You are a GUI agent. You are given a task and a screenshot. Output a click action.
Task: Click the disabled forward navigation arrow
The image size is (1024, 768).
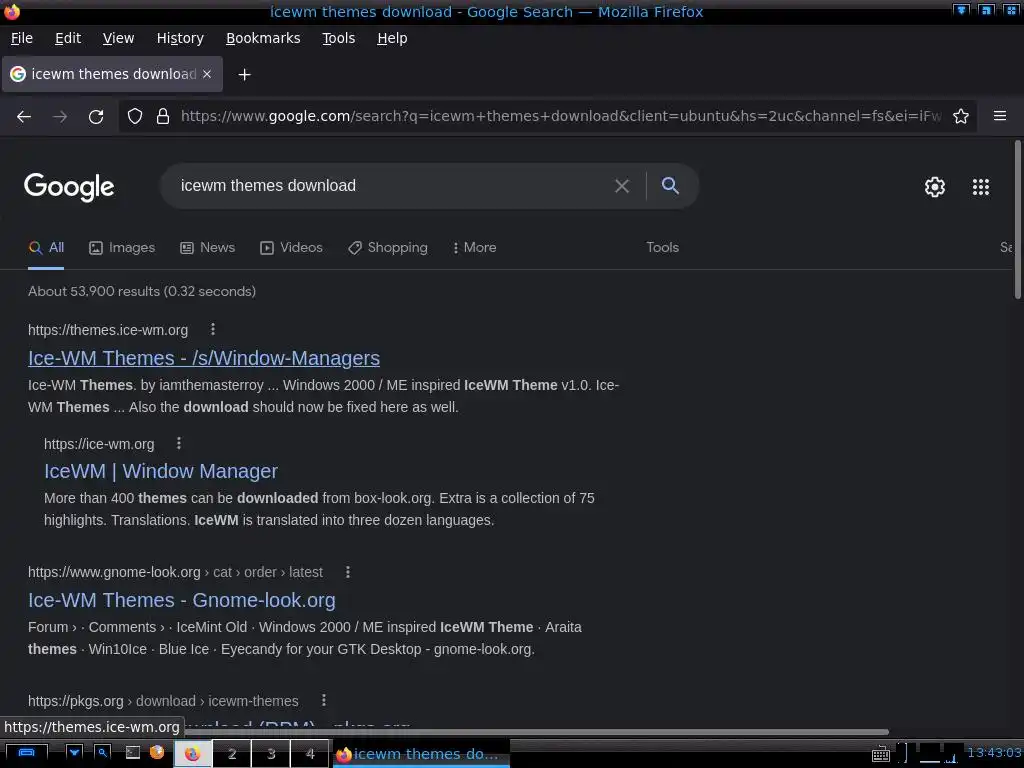(60, 116)
